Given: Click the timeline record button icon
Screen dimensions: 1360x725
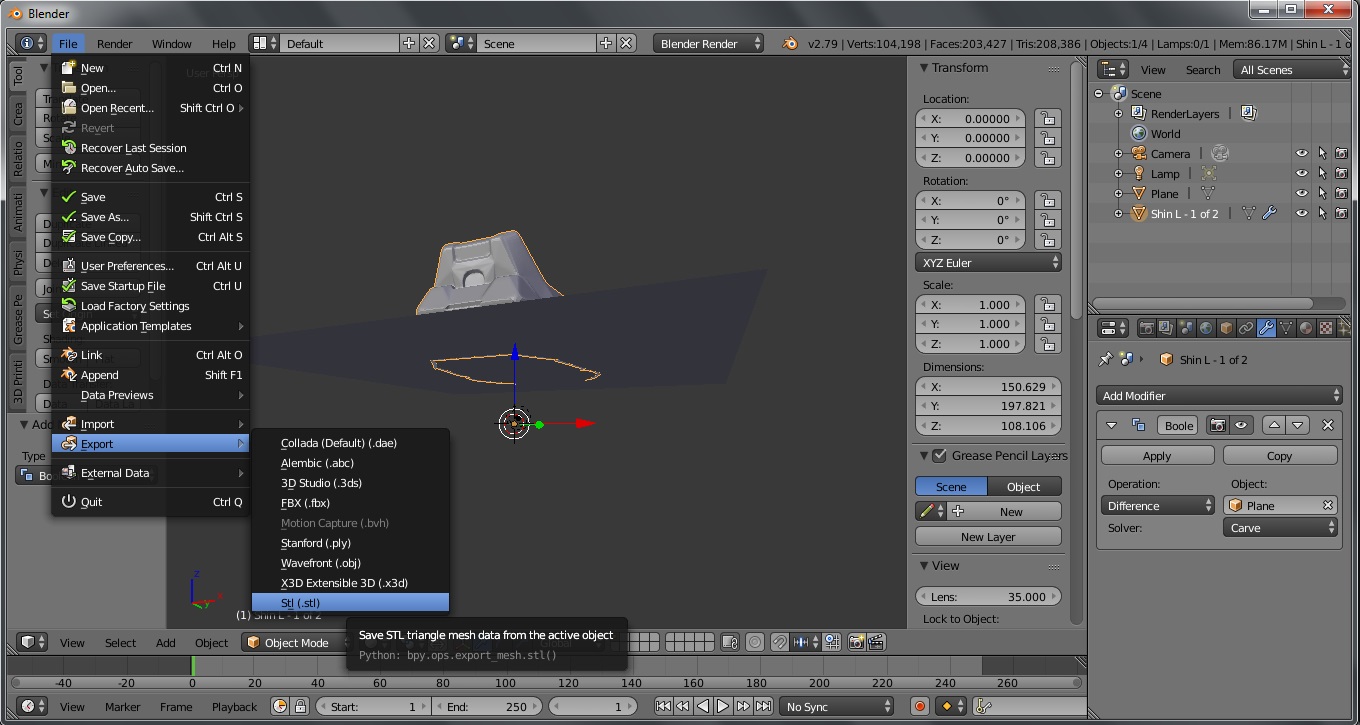Looking at the screenshot, I should pyautogui.click(x=920, y=706).
